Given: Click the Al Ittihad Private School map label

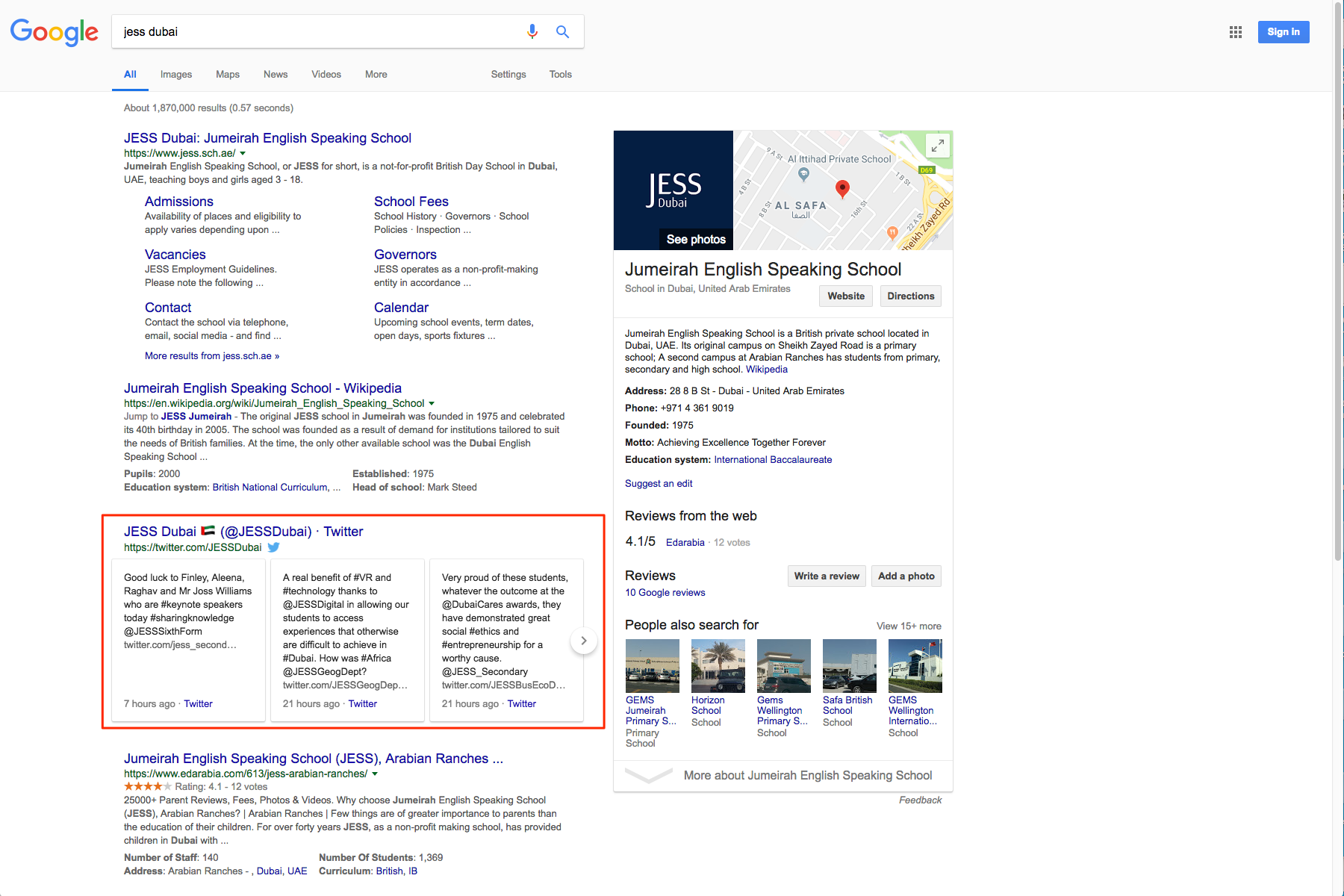Looking at the screenshot, I should 839,159.
